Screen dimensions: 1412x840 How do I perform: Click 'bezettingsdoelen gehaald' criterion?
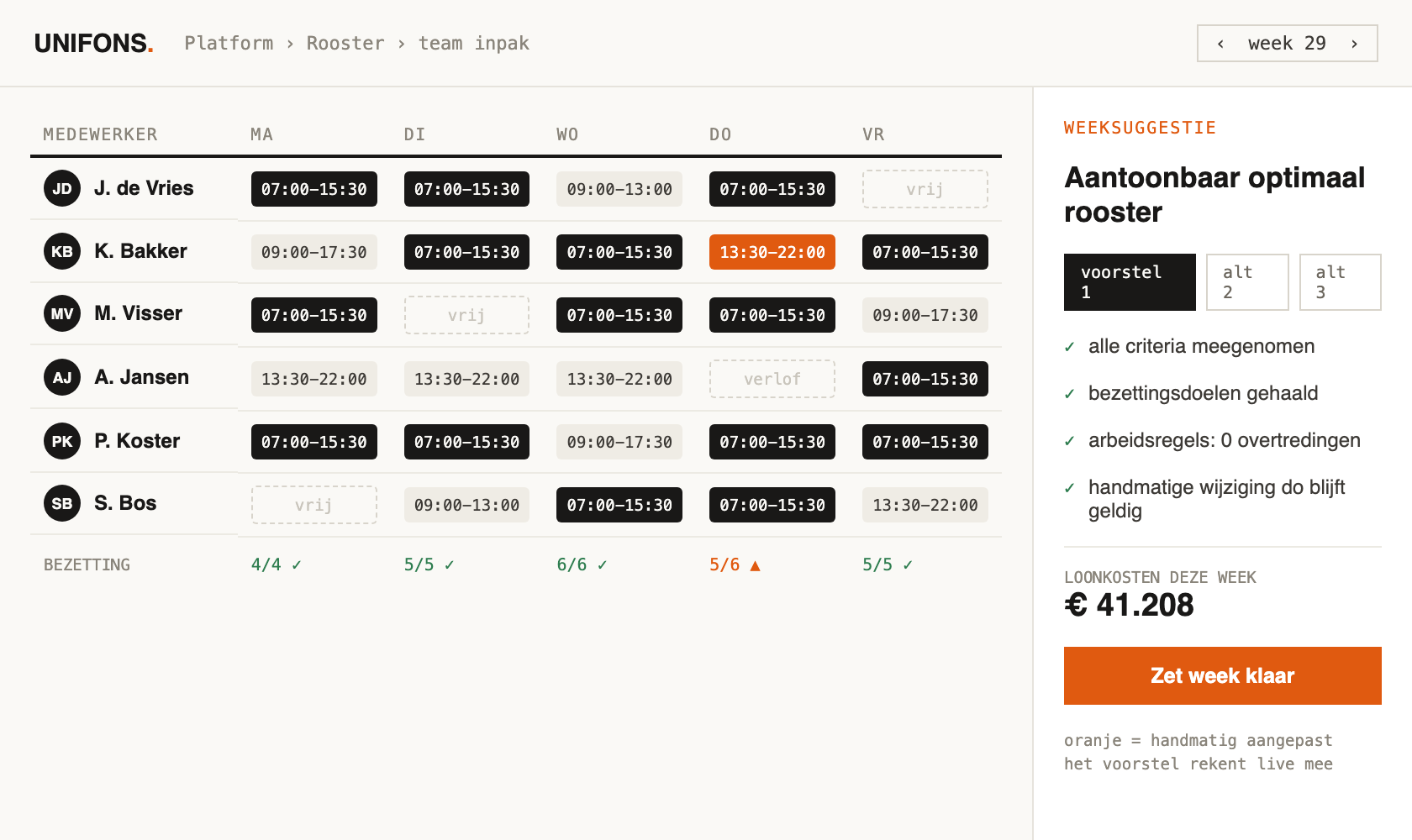pyautogui.click(x=1203, y=393)
